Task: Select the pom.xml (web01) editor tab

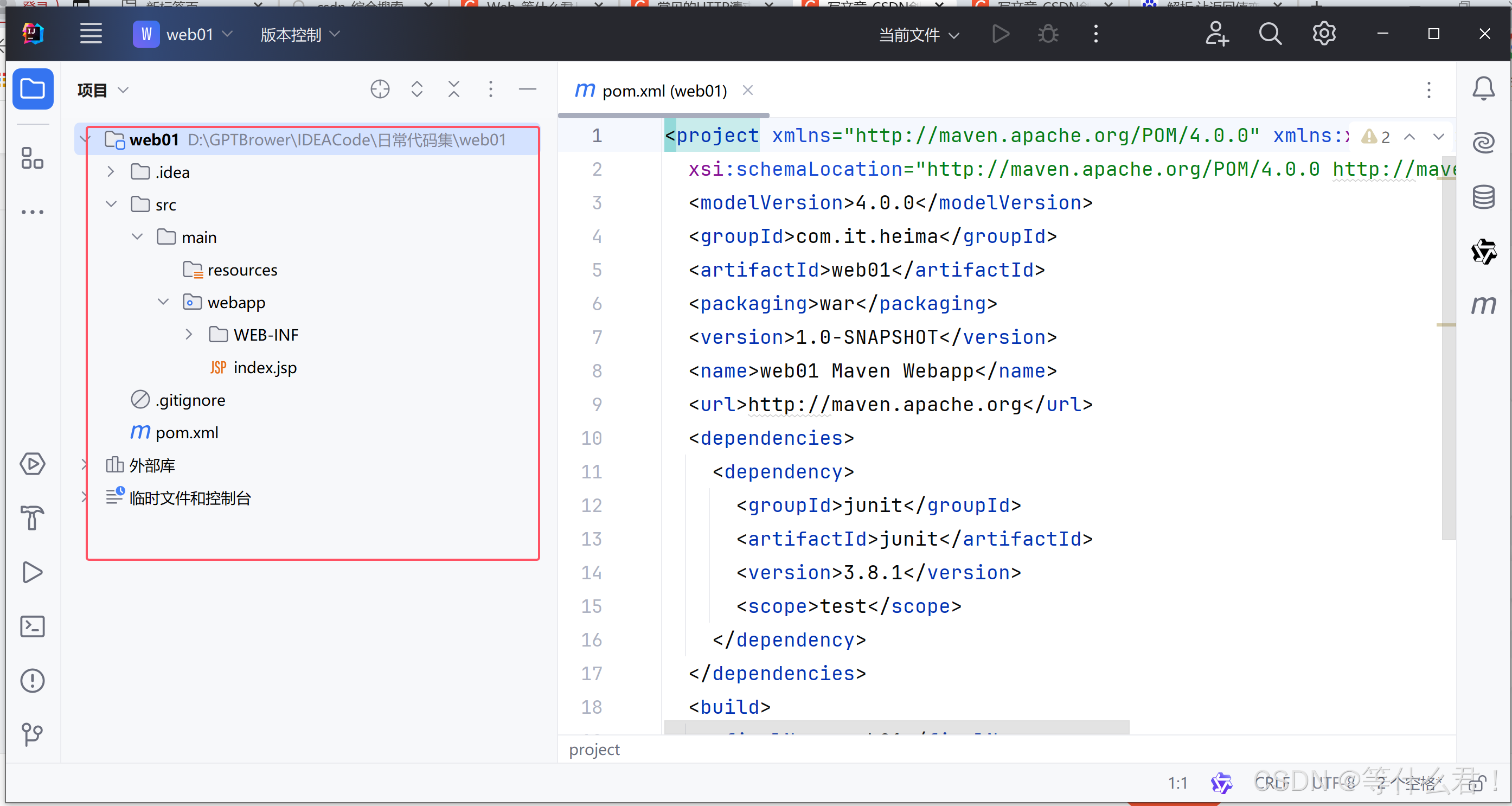Action: click(x=664, y=91)
